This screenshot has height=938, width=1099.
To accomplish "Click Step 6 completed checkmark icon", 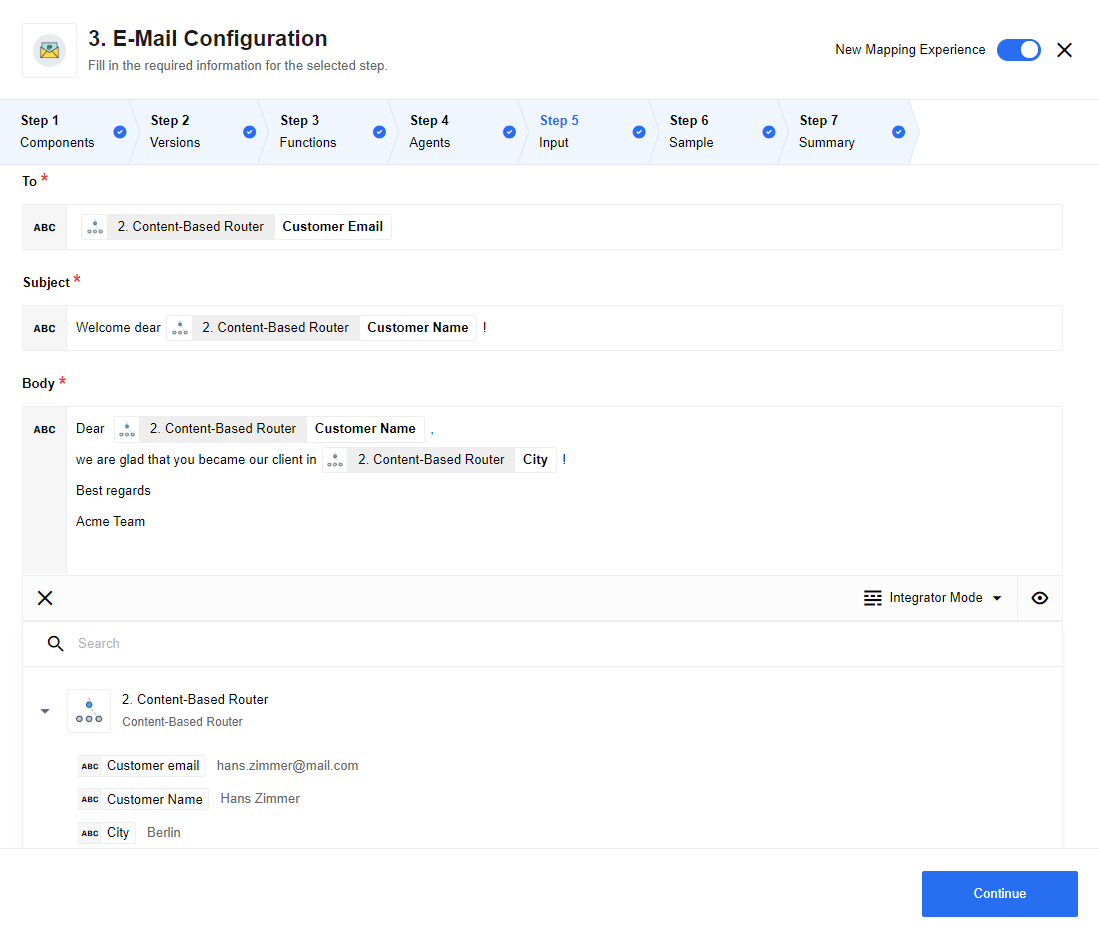I will [x=769, y=132].
